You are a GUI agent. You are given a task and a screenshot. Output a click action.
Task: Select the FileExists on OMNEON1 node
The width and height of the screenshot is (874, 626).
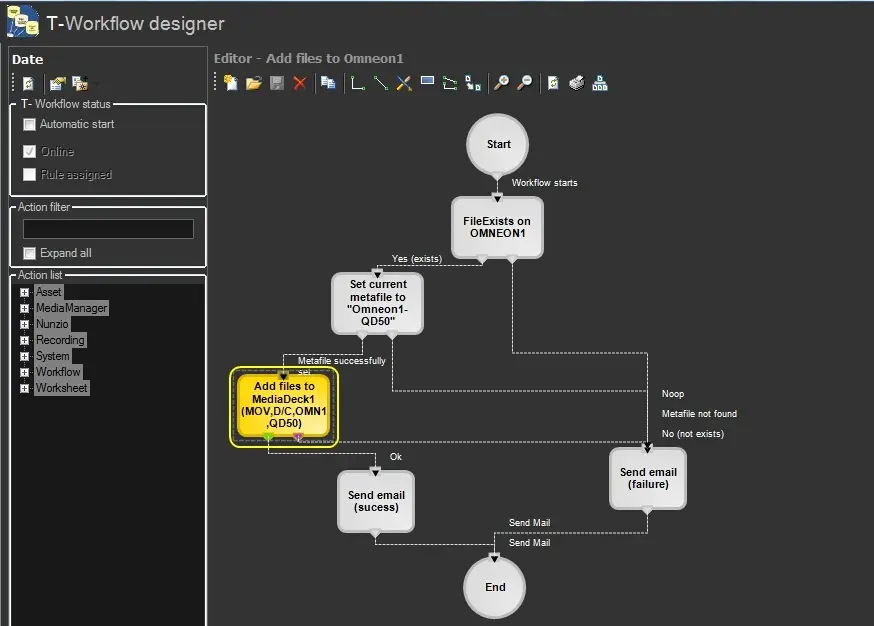pyautogui.click(x=497, y=227)
